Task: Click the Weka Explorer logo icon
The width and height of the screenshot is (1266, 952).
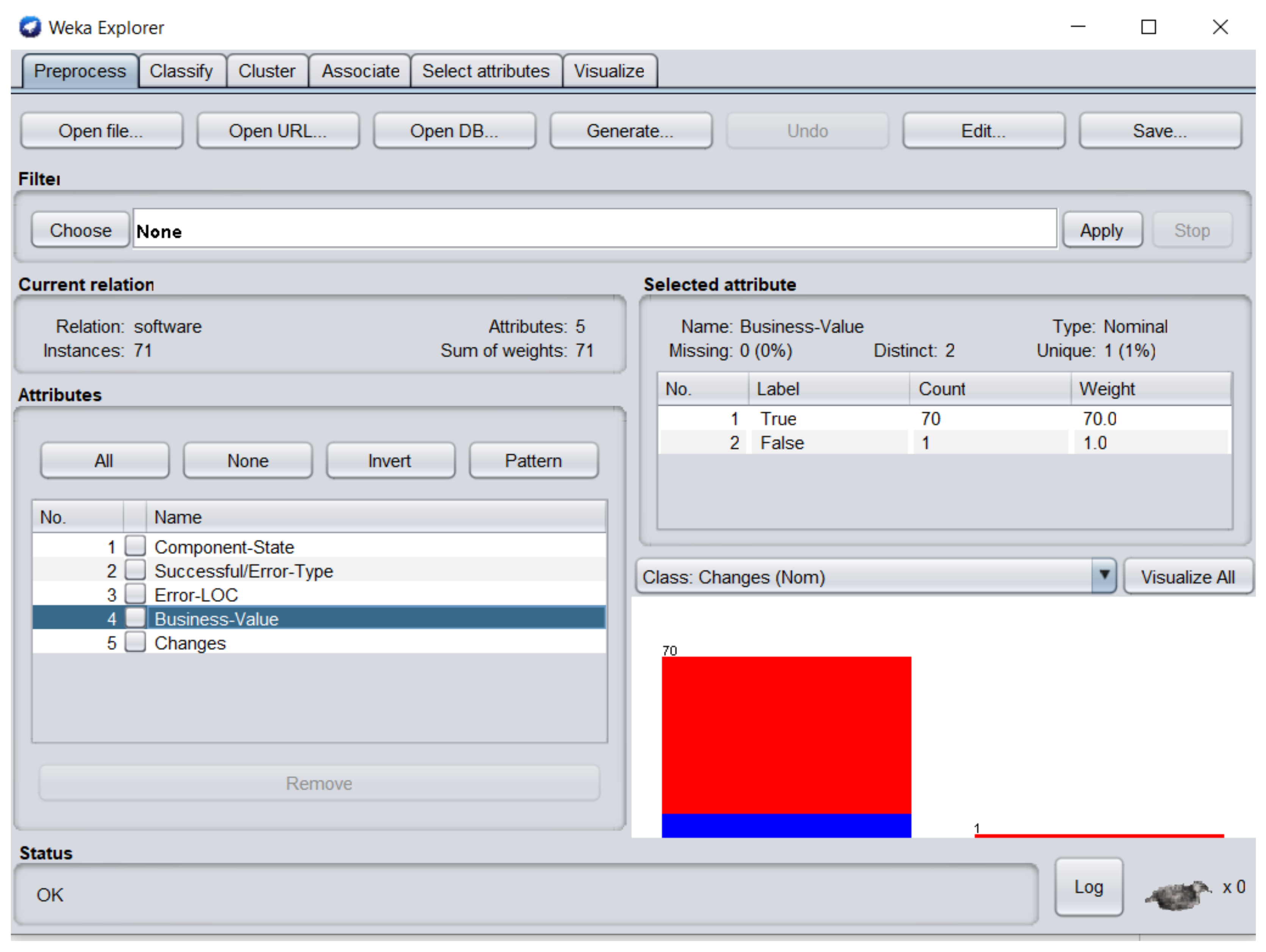Action: coord(30,27)
